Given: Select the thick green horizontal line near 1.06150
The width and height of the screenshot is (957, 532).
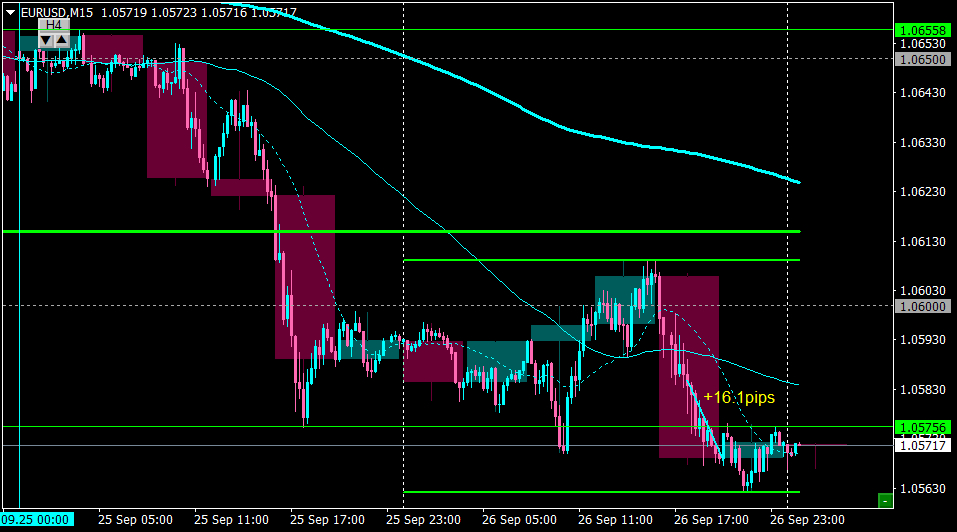Looking at the screenshot, I should pyautogui.click(x=401, y=232).
